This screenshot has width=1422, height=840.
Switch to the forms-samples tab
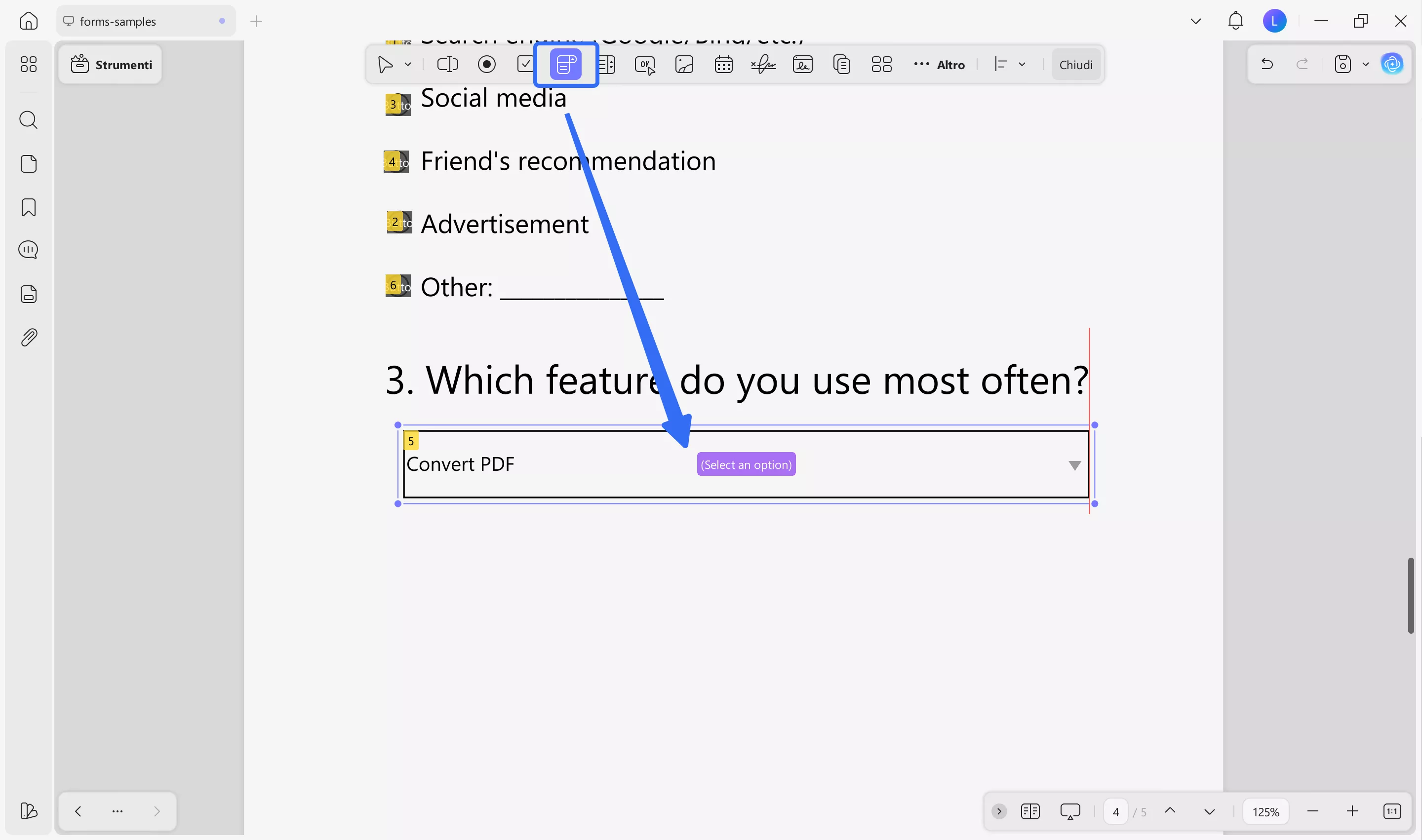(118, 21)
